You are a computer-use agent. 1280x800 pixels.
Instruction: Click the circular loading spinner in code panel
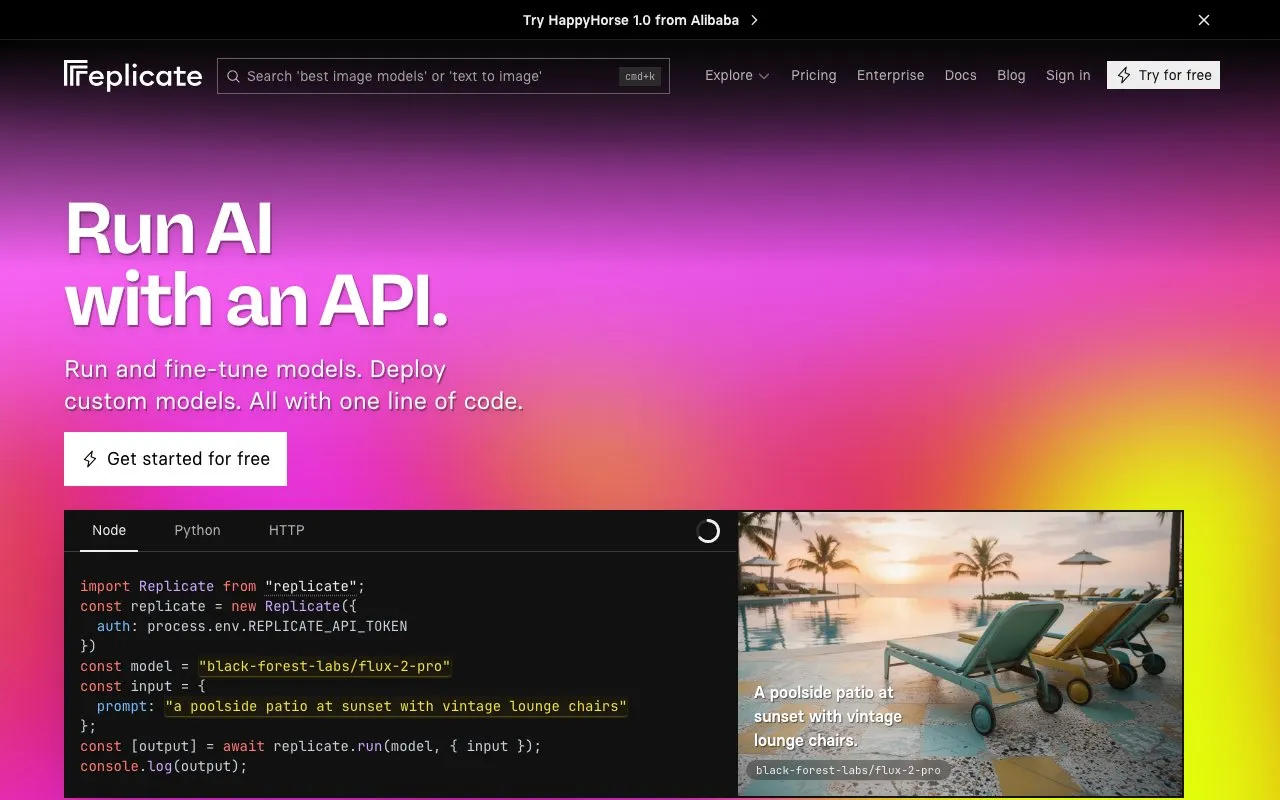[x=708, y=531]
